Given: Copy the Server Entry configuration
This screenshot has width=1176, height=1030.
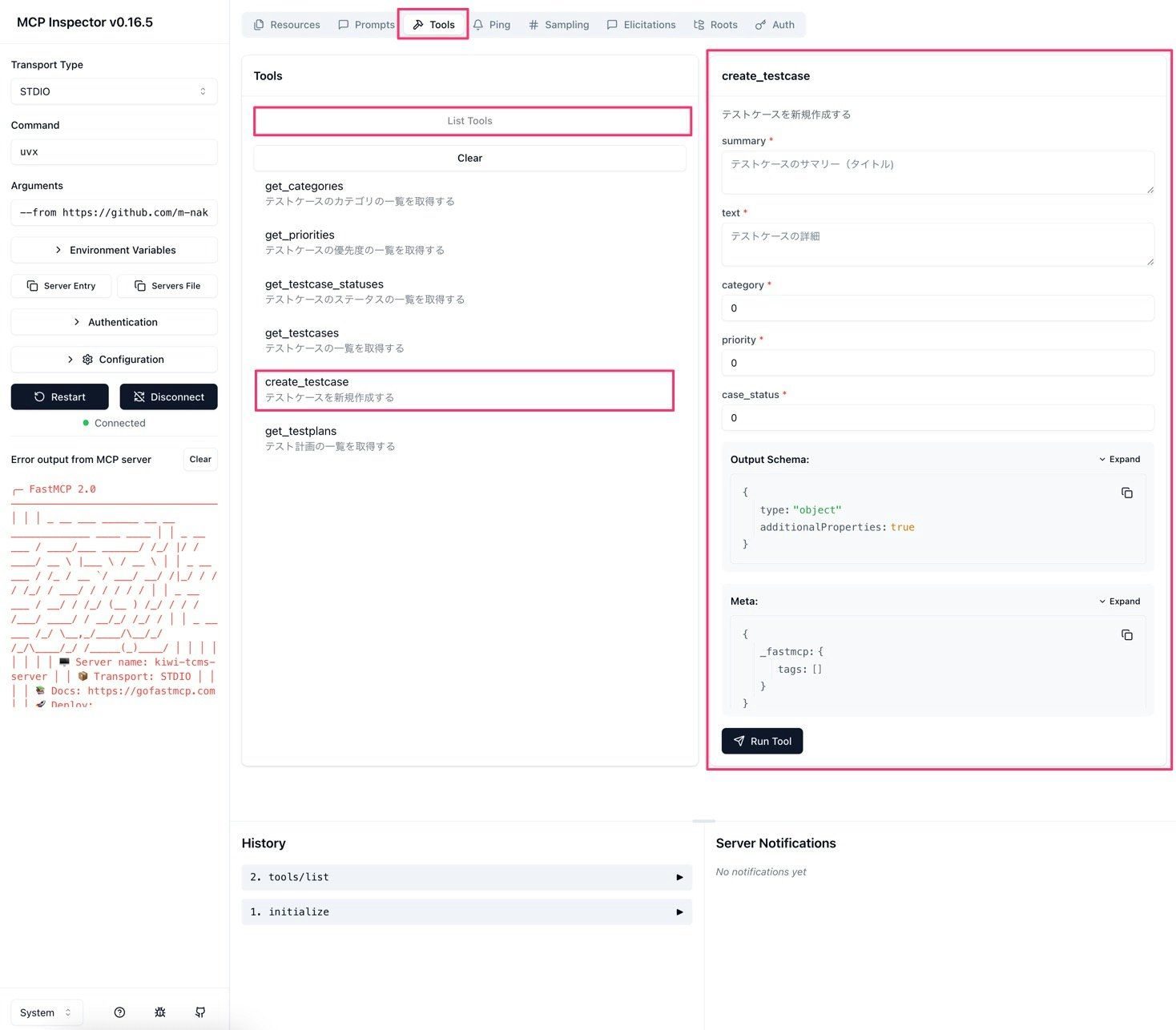Looking at the screenshot, I should [61, 286].
